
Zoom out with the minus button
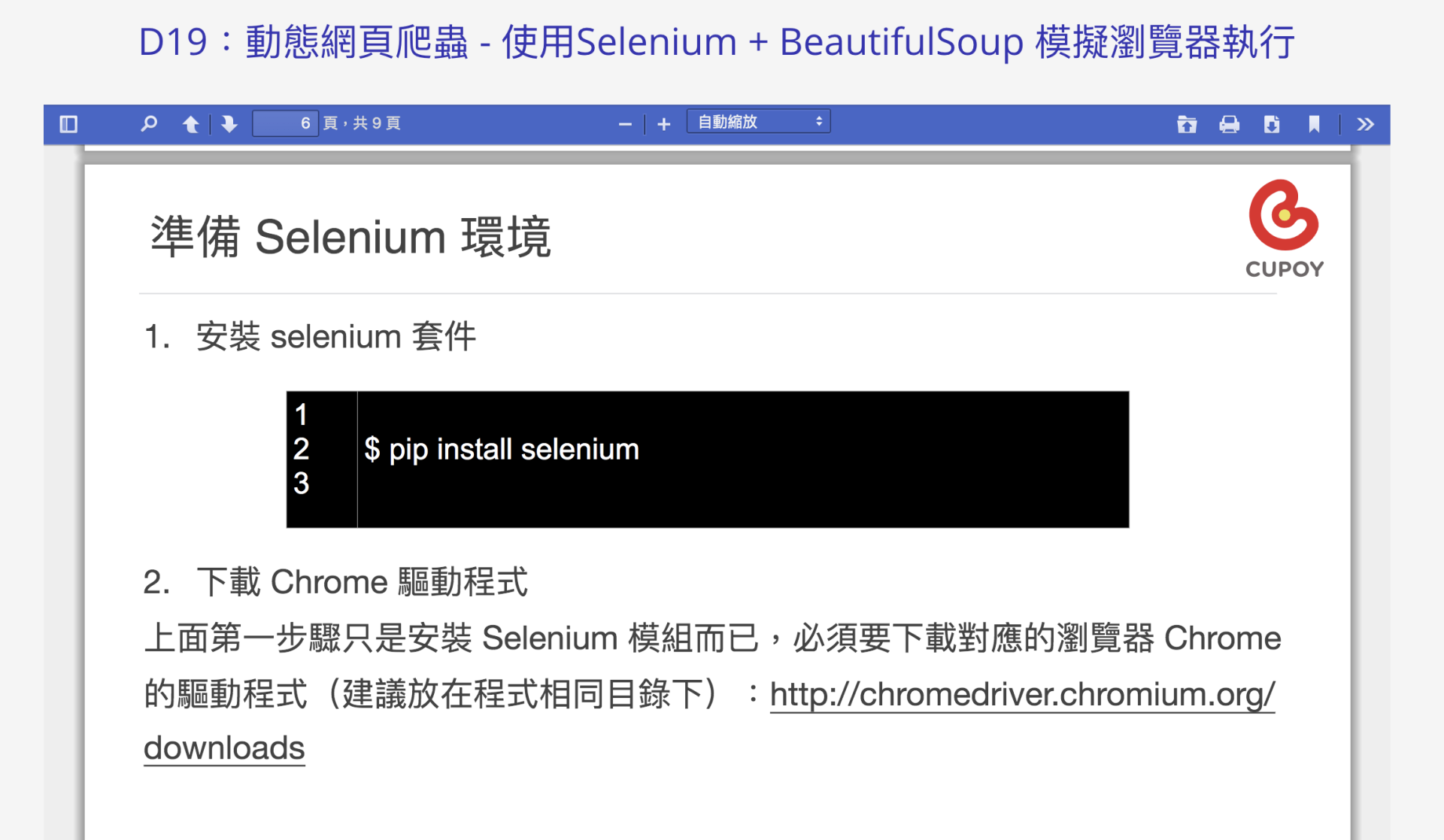625,124
